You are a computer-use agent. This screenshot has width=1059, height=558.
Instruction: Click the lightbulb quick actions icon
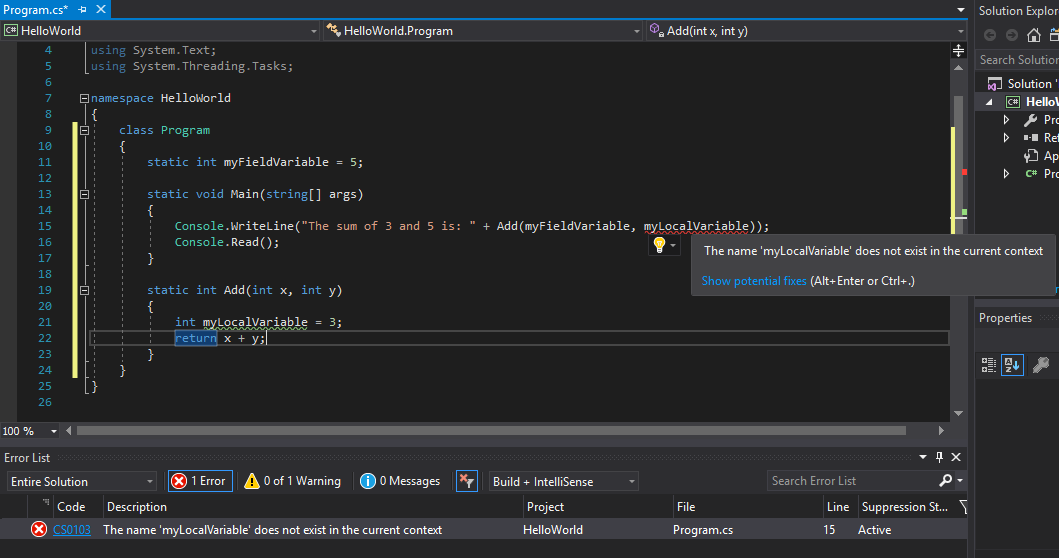[659, 245]
